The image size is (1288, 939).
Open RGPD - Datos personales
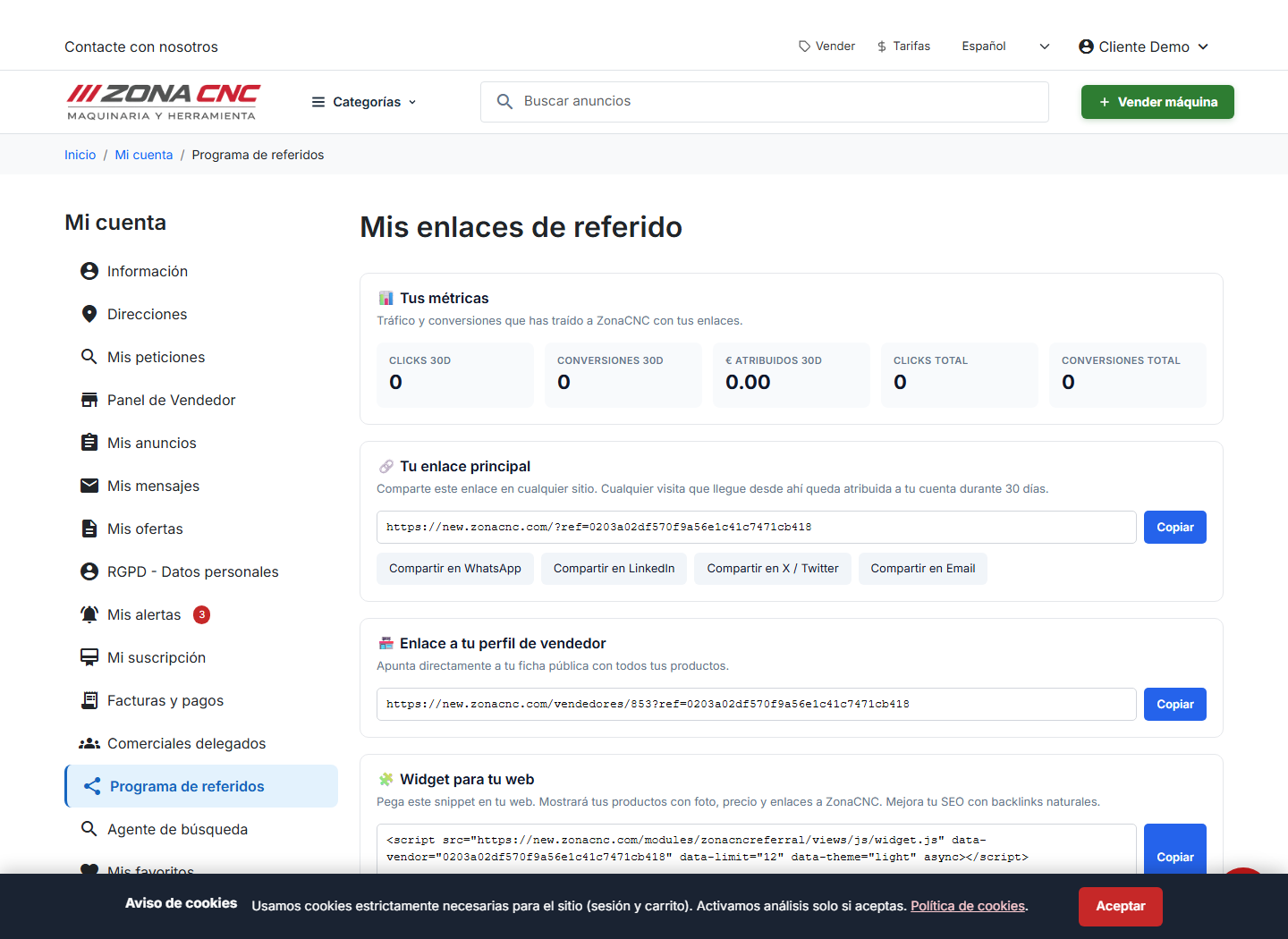click(x=201, y=571)
